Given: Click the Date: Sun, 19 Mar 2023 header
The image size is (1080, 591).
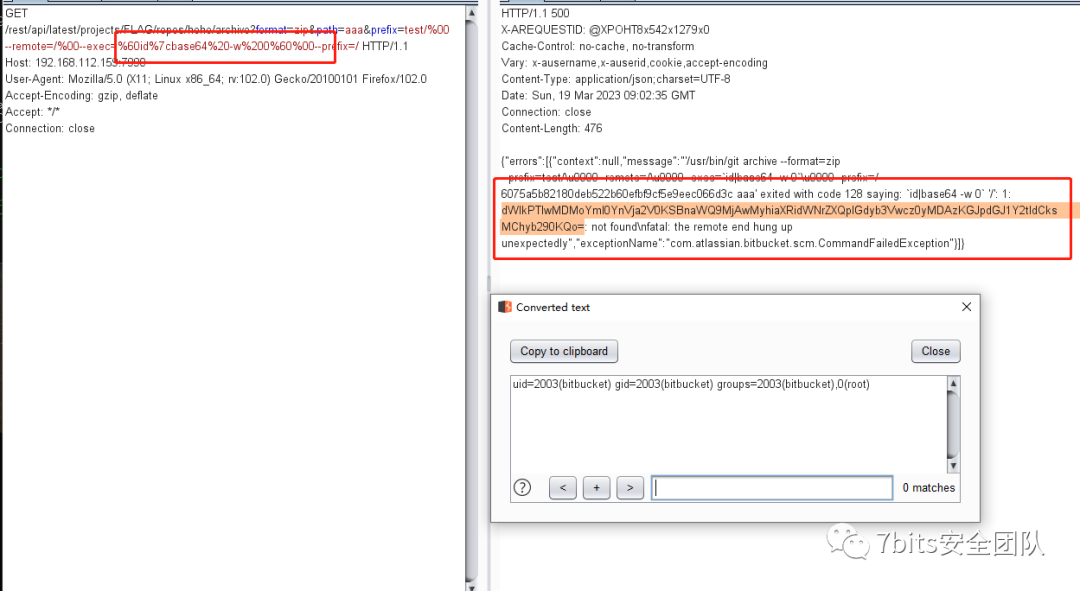Looking at the screenshot, I should pyautogui.click(x=598, y=96).
